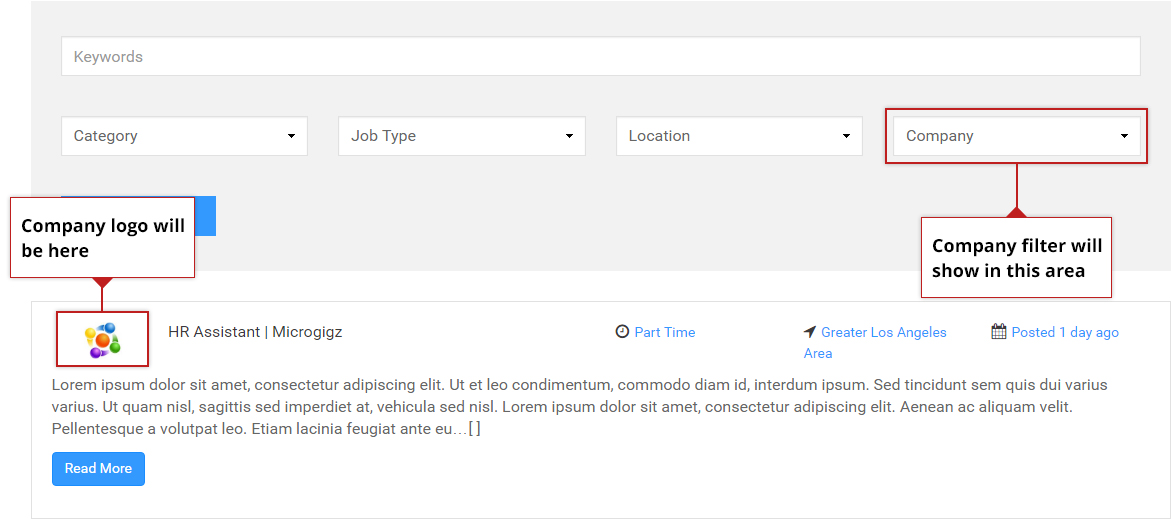Open the Category dropdown
Viewport: 1171px width, 520px height.
pyautogui.click(x=184, y=136)
